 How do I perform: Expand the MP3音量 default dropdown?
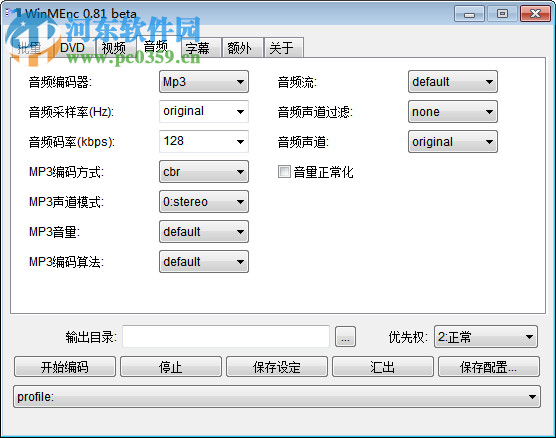click(x=204, y=232)
